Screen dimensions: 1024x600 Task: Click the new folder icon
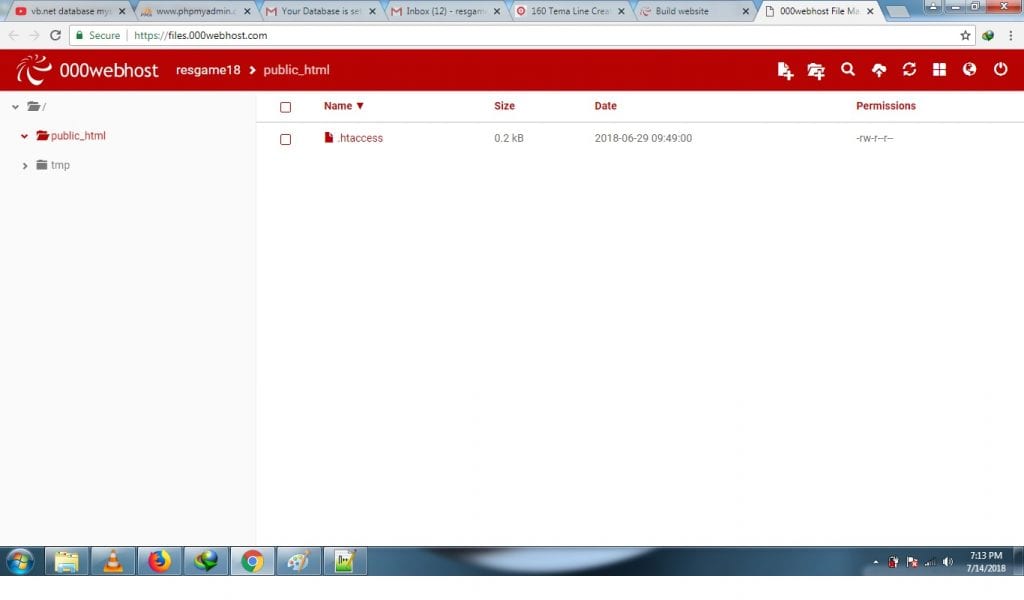pyautogui.click(x=816, y=71)
